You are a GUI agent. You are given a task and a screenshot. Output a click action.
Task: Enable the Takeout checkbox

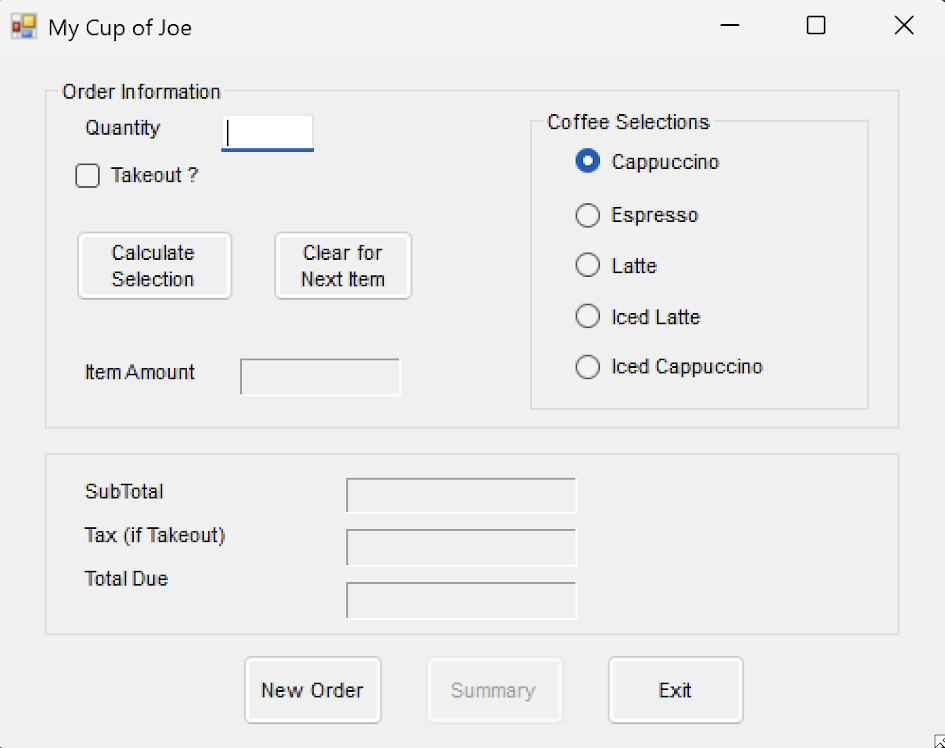[x=88, y=176]
